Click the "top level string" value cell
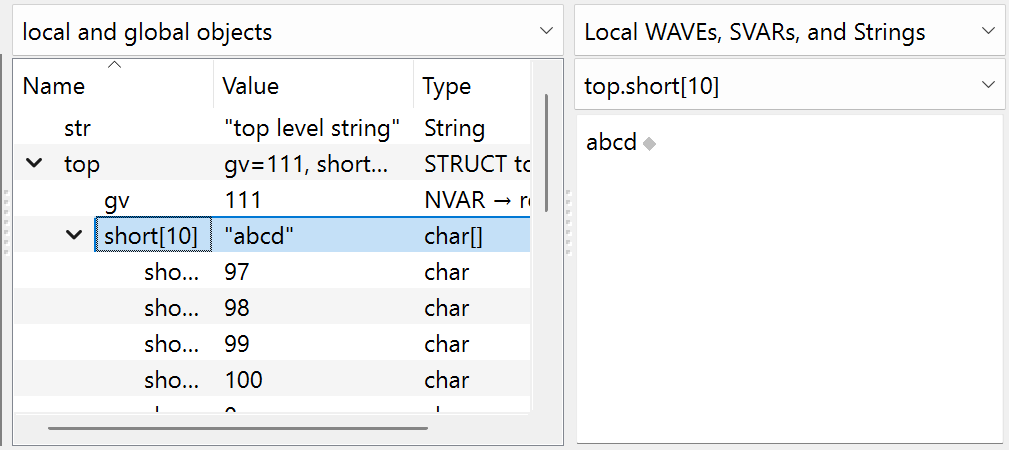This screenshot has height=450, width=1009. [x=311, y=128]
